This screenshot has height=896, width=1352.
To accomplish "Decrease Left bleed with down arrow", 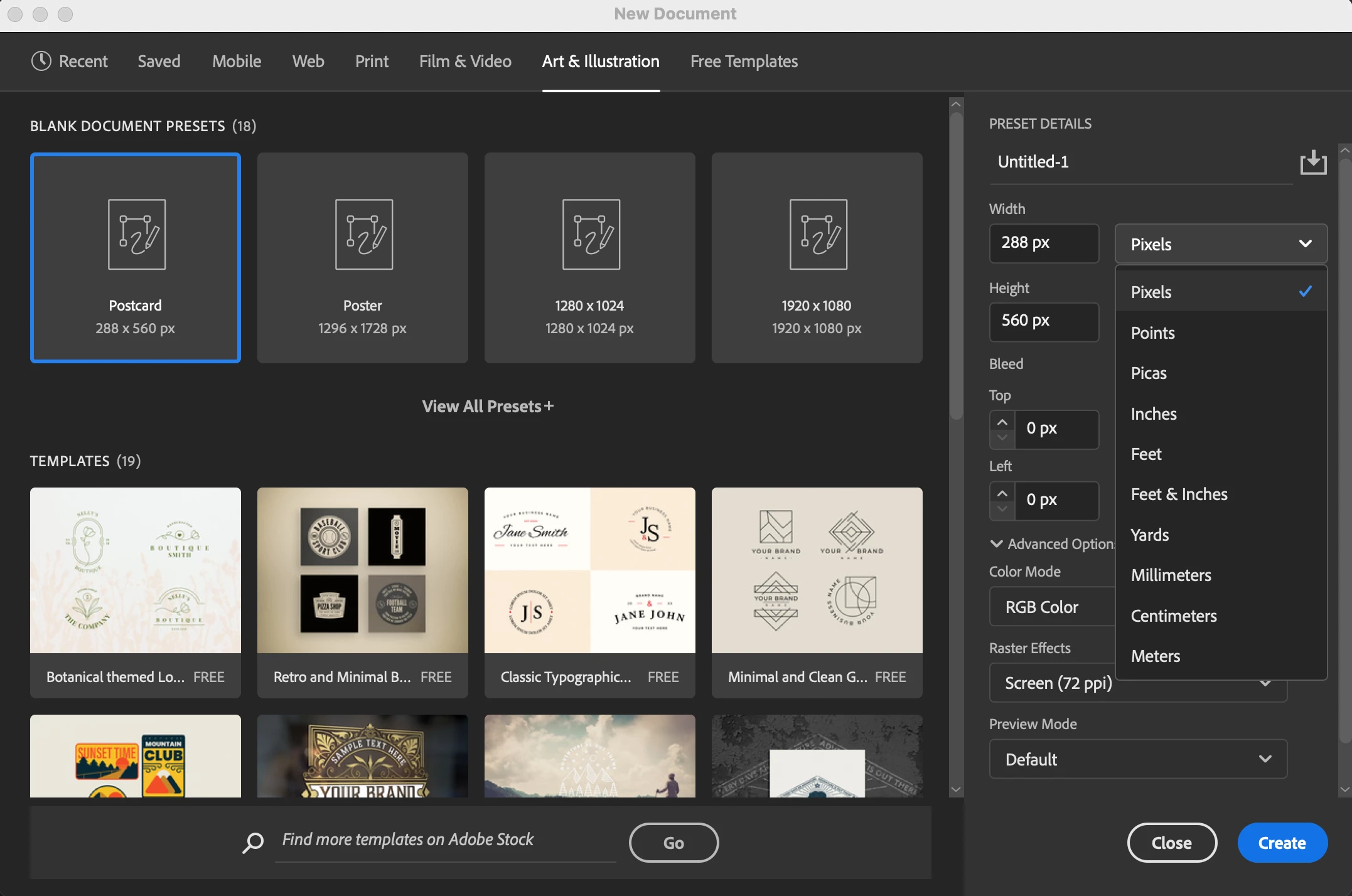I will pos(1002,509).
